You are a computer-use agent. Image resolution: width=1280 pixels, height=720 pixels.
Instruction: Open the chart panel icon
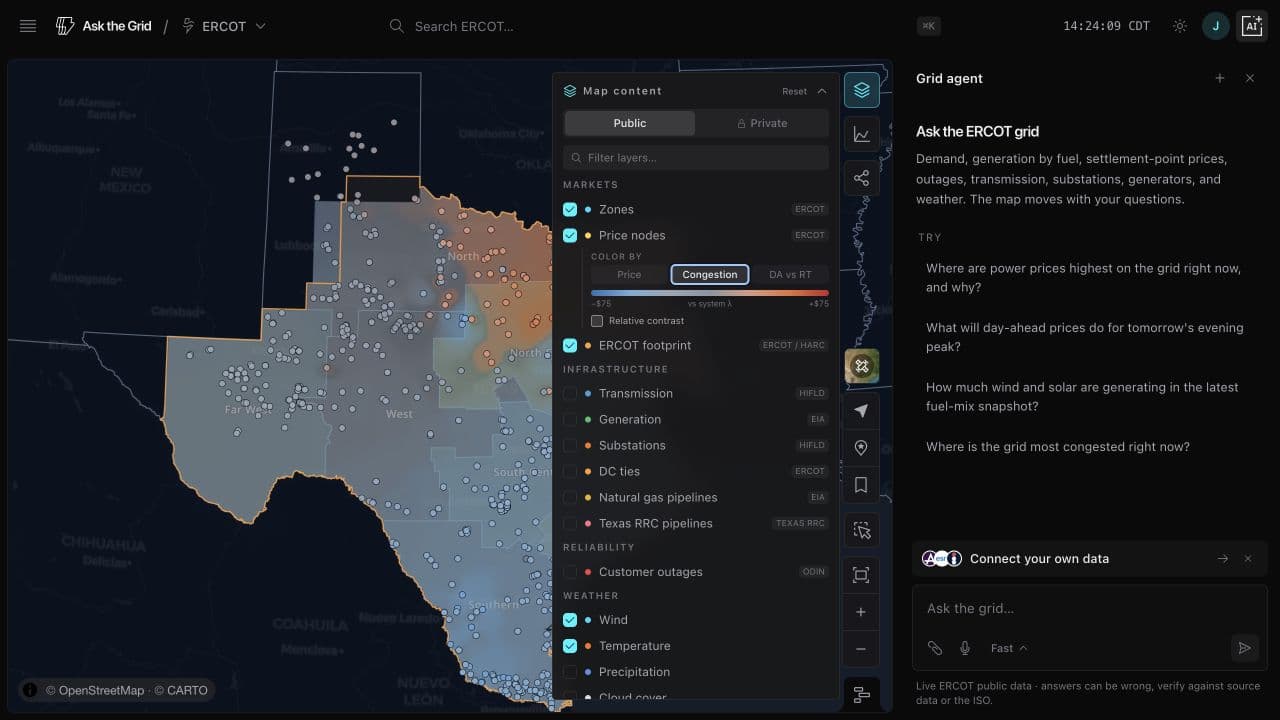click(862, 134)
